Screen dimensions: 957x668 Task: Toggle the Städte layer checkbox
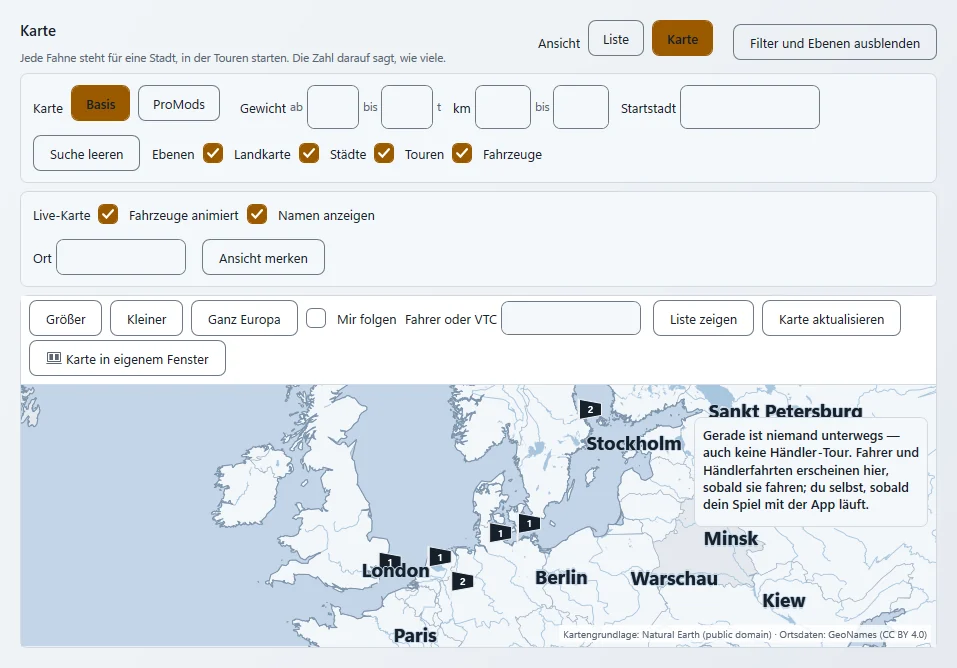coord(309,153)
